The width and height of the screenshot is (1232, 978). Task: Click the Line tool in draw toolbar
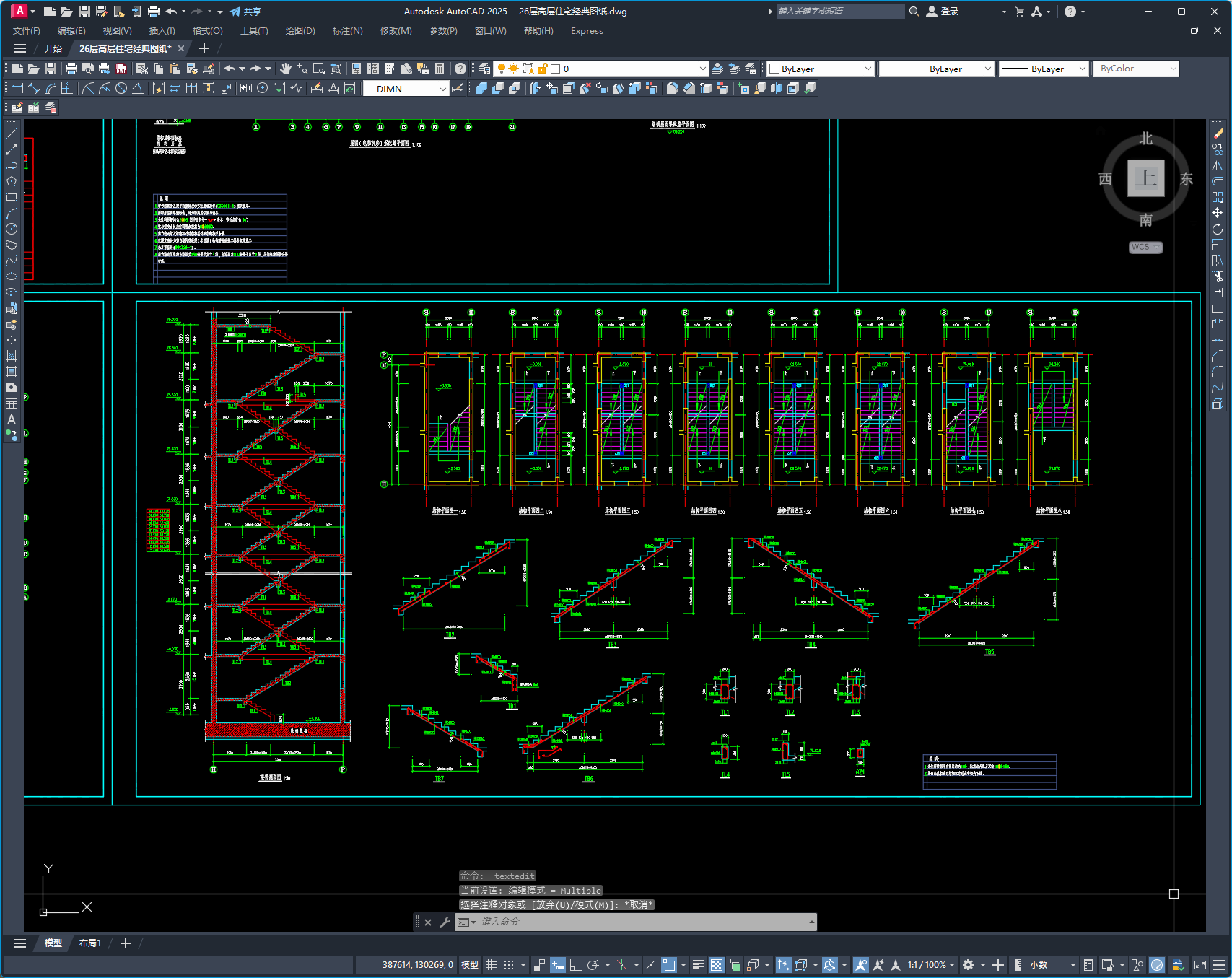[x=12, y=134]
